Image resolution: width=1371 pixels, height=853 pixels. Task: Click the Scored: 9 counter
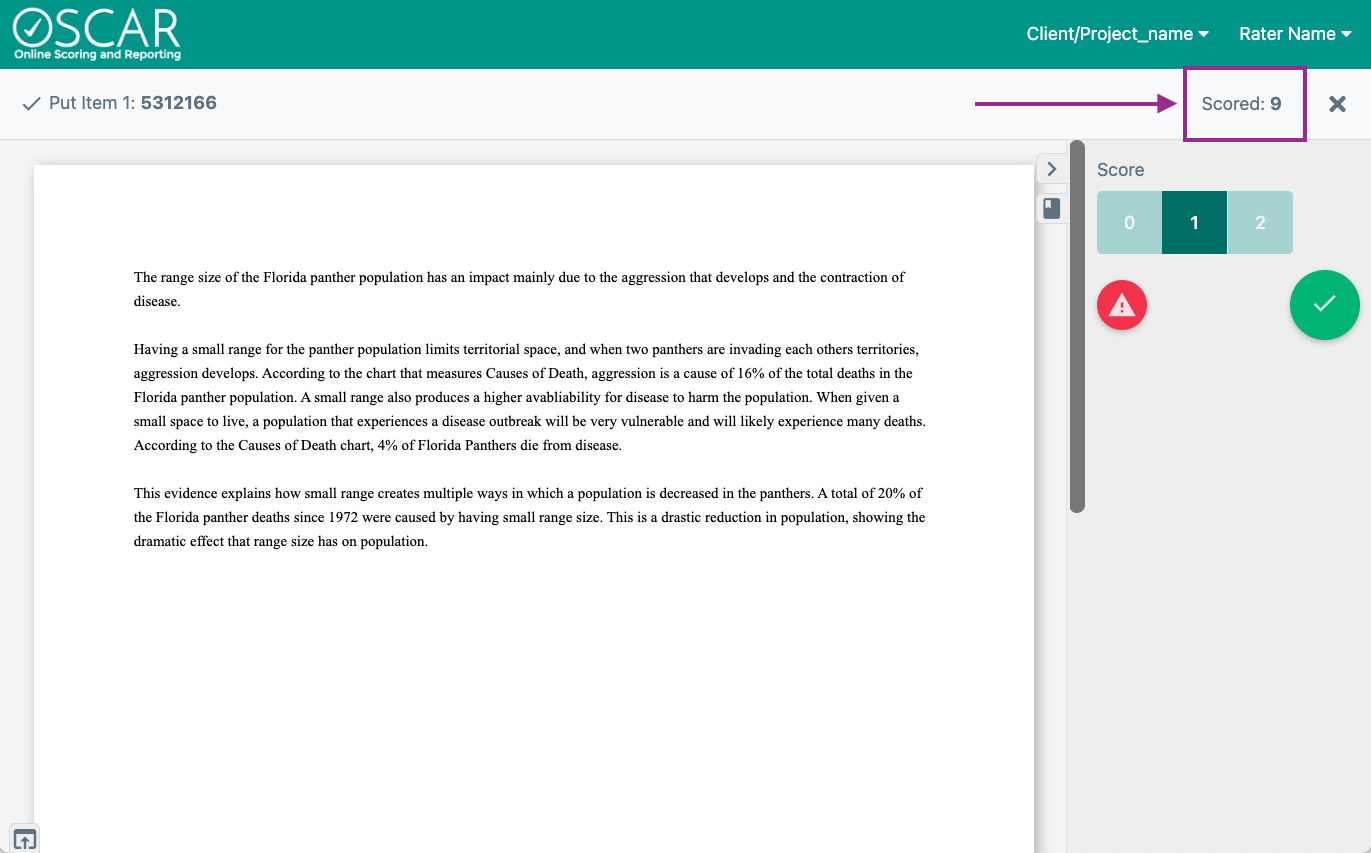point(1241,104)
